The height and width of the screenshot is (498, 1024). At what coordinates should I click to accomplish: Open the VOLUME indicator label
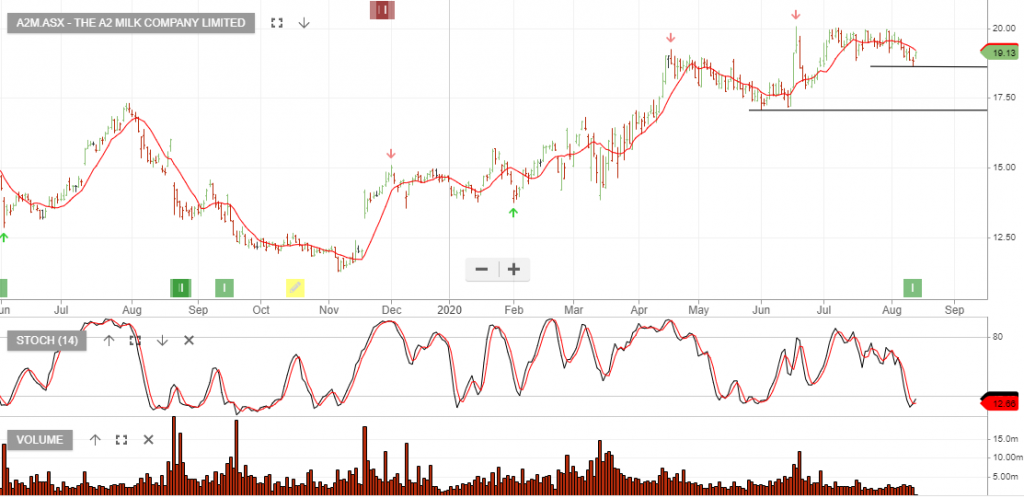[40, 440]
